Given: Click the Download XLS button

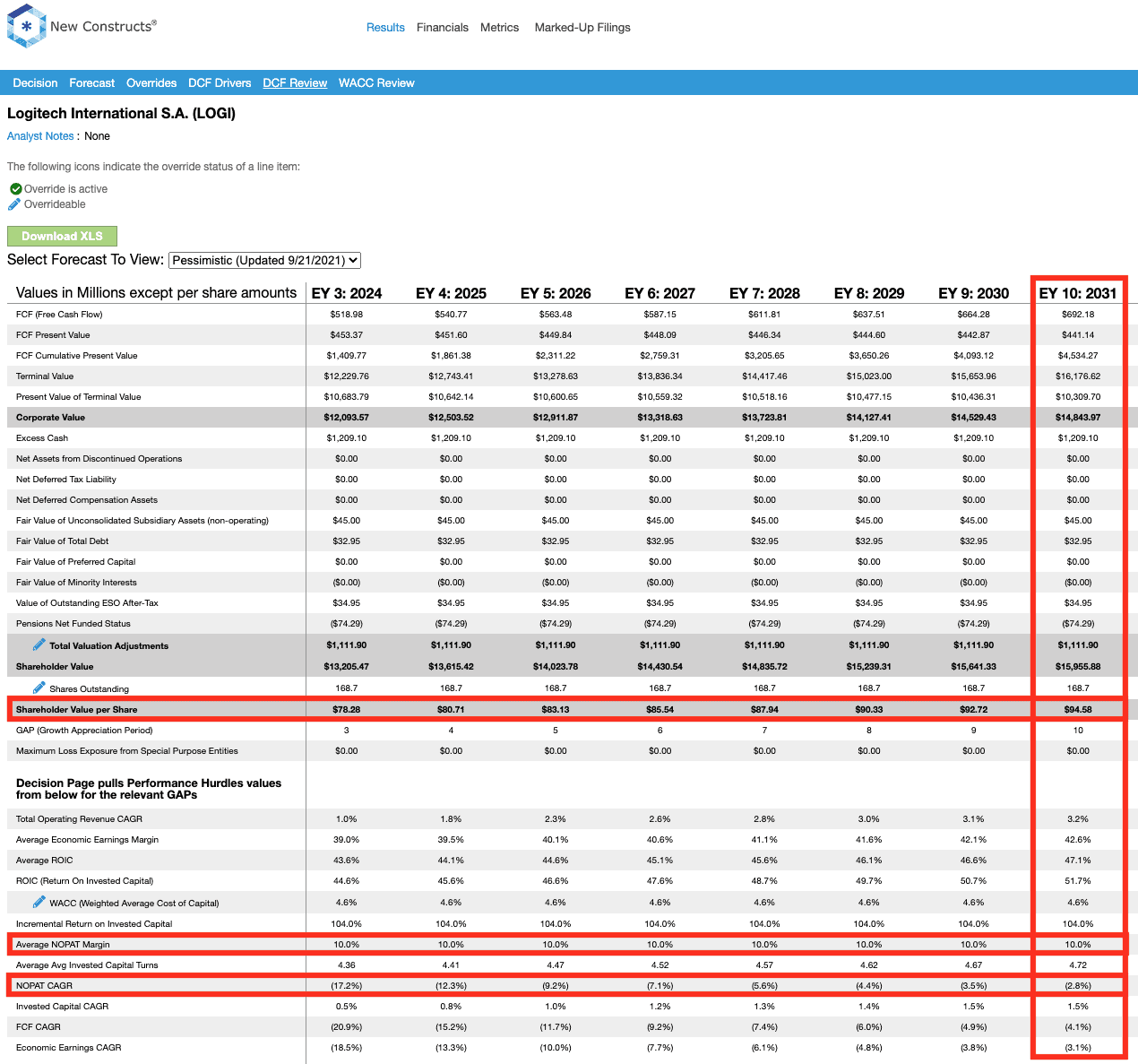Looking at the screenshot, I should point(62,236).
